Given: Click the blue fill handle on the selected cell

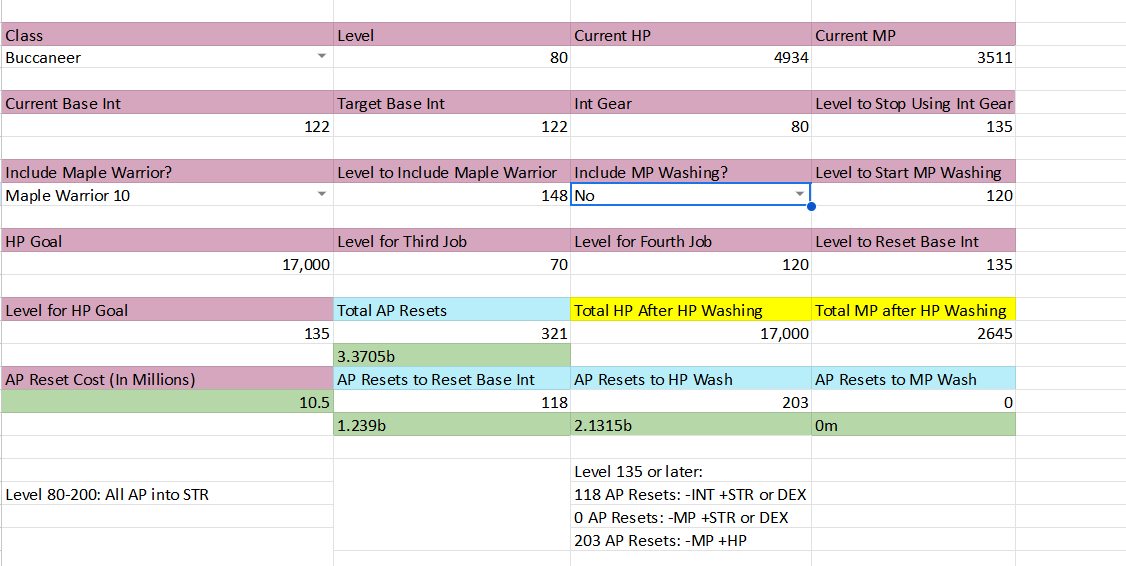Looking at the screenshot, I should click(x=810, y=207).
